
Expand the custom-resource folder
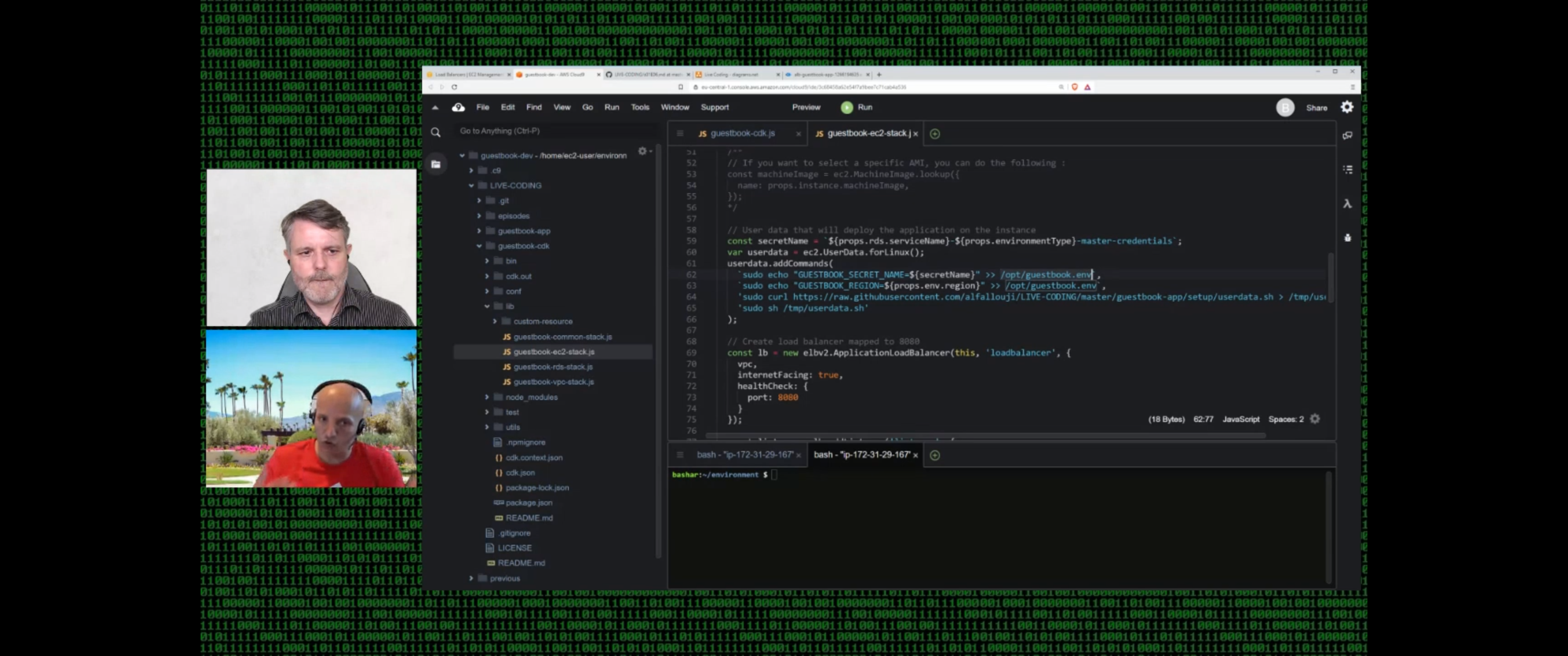click(495, 321)
